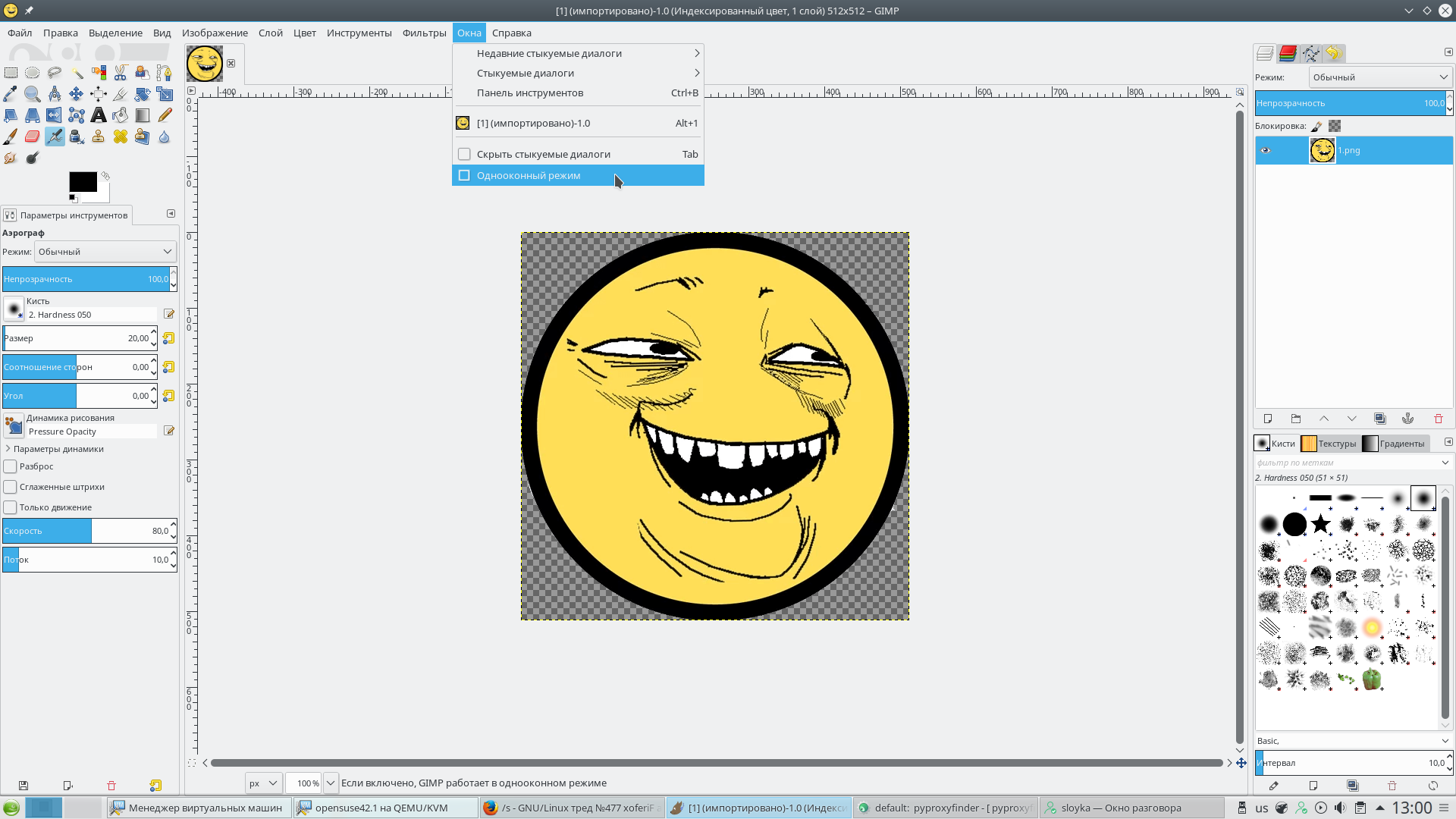Image resolution: width=1456 pixels, height=819 pixels.
Task: Toggle lock pixels brush icon
Action: point(1317,126)
